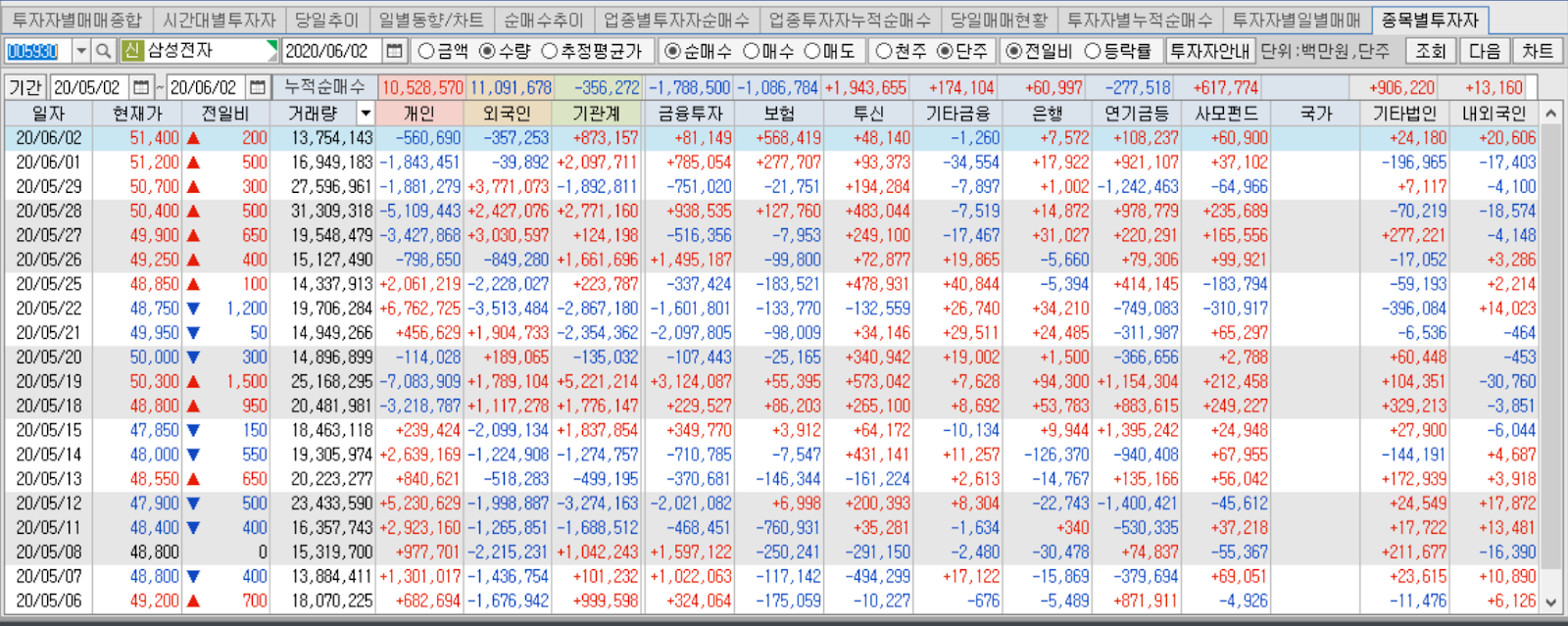This screenshot has height=626, width=1568.
Task: Select the 등락률 radio button
Action: 1093,51
